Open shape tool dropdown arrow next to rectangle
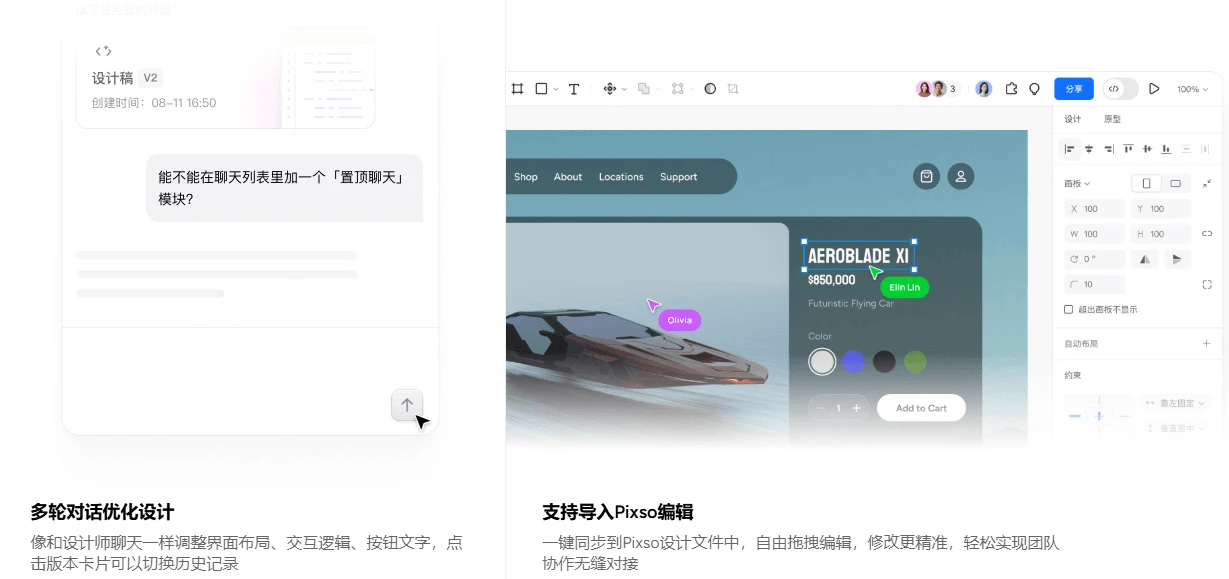The height and width of the screenshot is (579, 1229). point(555,89)
